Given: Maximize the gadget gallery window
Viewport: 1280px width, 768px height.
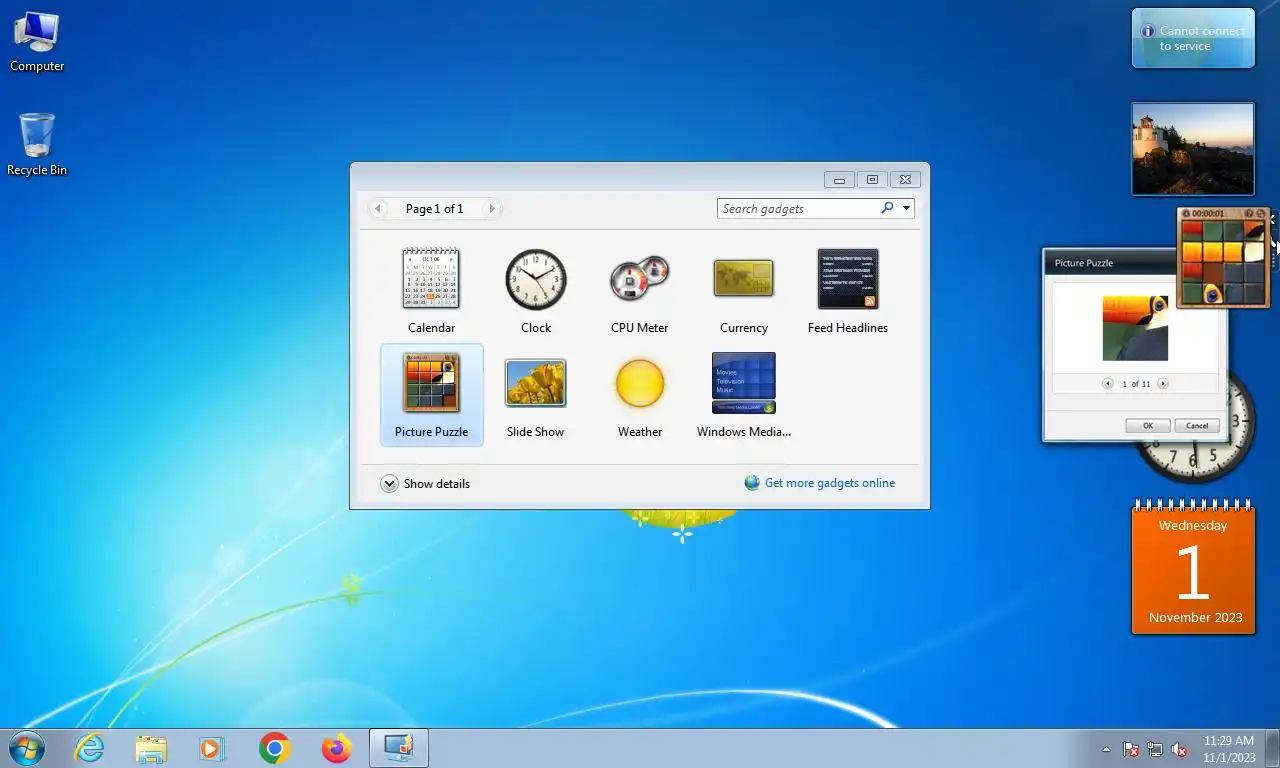Looking at the screenshot, I should [872, 180].
